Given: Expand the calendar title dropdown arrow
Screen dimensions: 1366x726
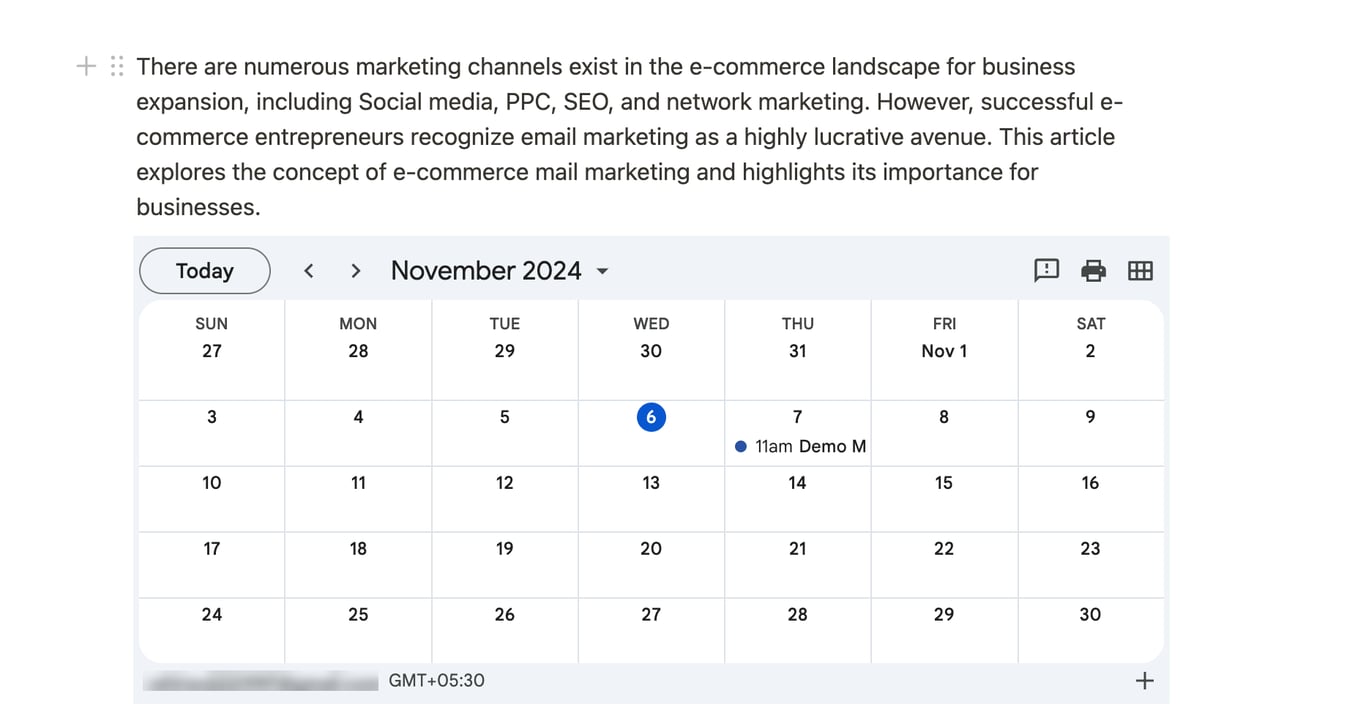Looking at the screenshot, I should point(601,271).
